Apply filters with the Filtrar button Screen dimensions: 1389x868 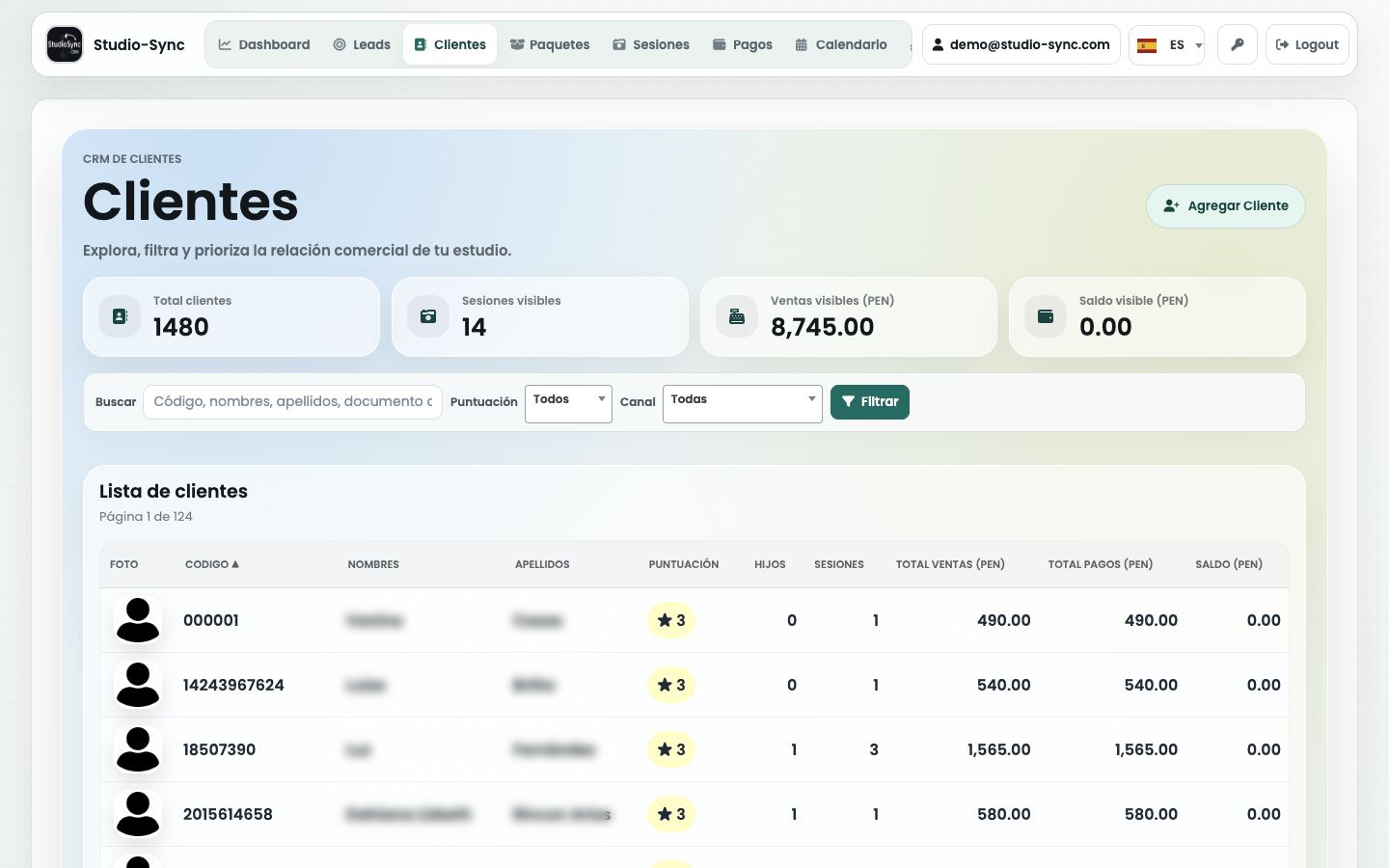coord(870,402)
